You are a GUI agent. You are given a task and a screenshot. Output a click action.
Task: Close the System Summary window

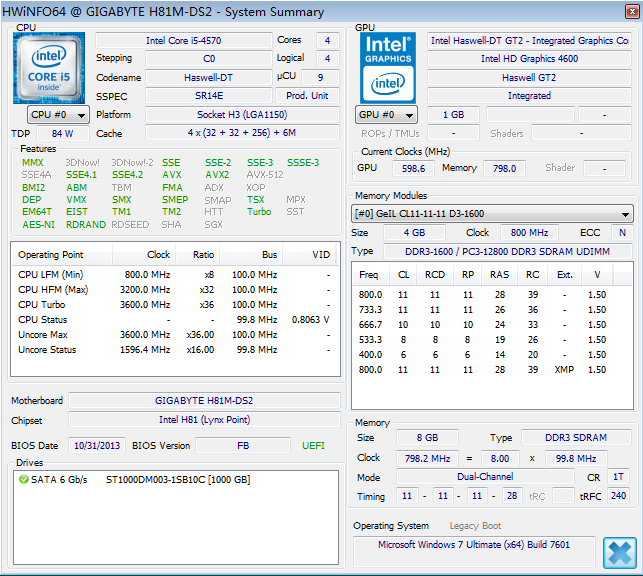pyautogui.click(x=632, y=11)
